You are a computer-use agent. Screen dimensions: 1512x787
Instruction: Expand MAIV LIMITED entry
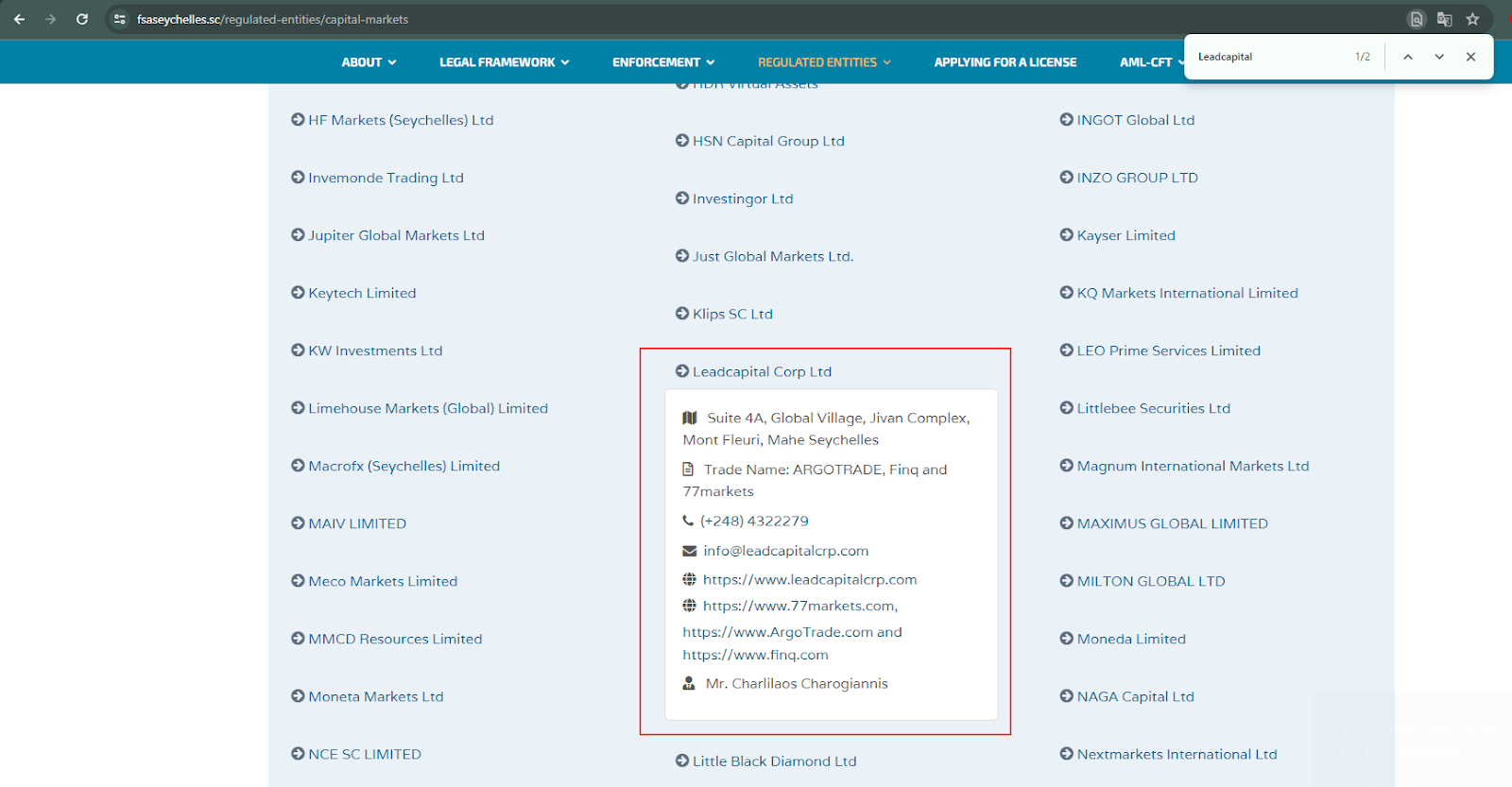[349, 523]
